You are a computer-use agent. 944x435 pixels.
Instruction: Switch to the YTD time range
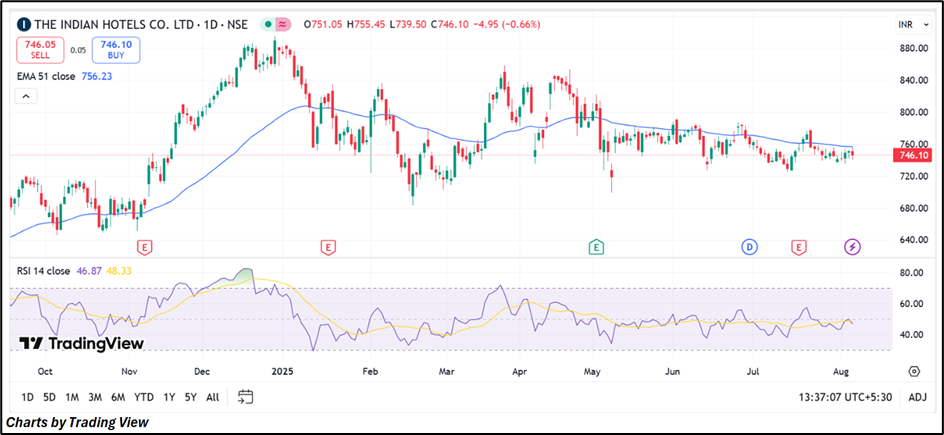tap(144, 397)
